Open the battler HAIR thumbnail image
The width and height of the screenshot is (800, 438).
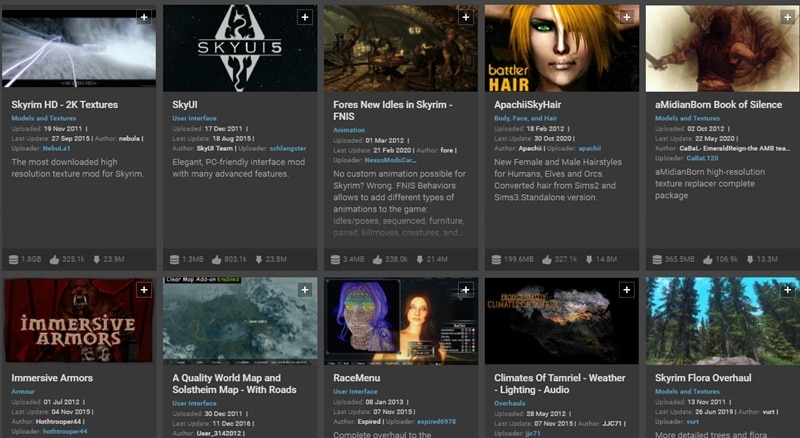point(562,48)
